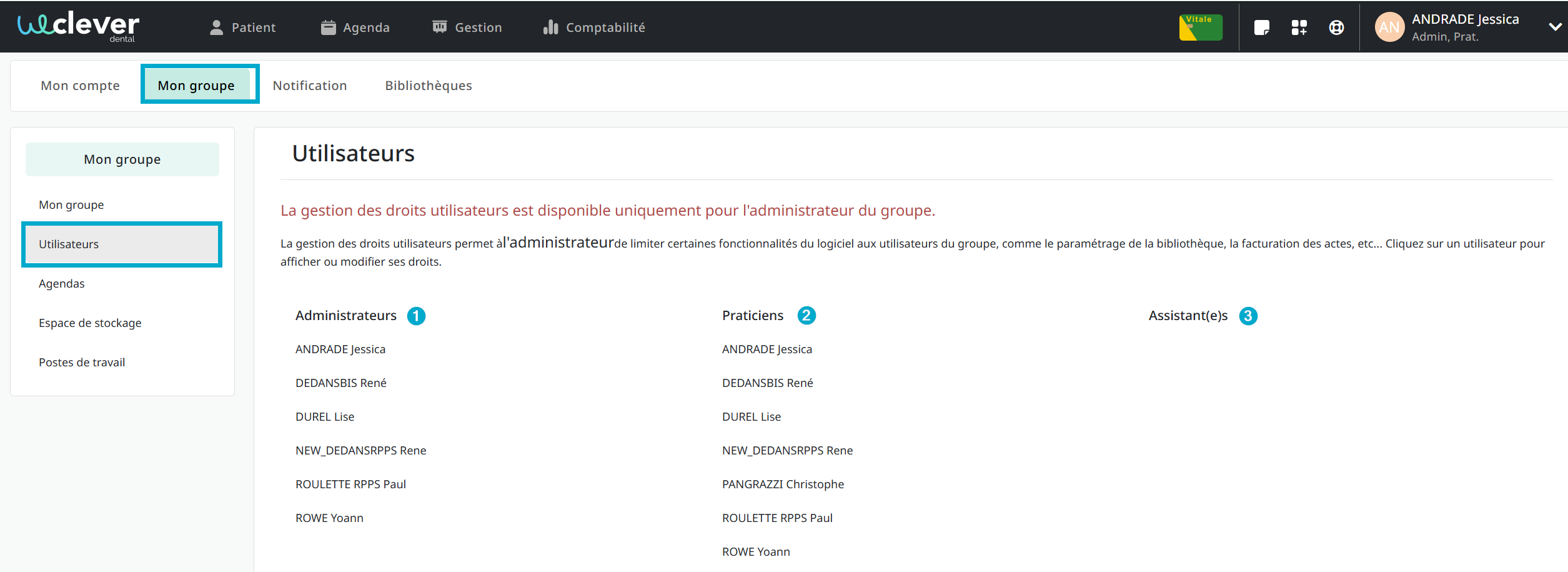Image resolution: width=1568 pixels, height=572 pixels.
Task: Click the AN user avatar
Action: click(1389, 28)
